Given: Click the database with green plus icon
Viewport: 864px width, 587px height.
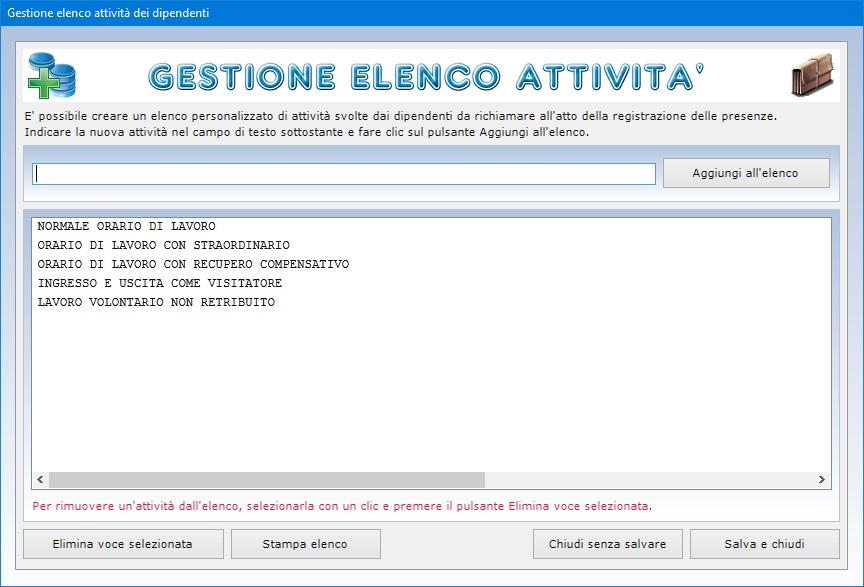Looking at the screenshot, I should point(52,76).
